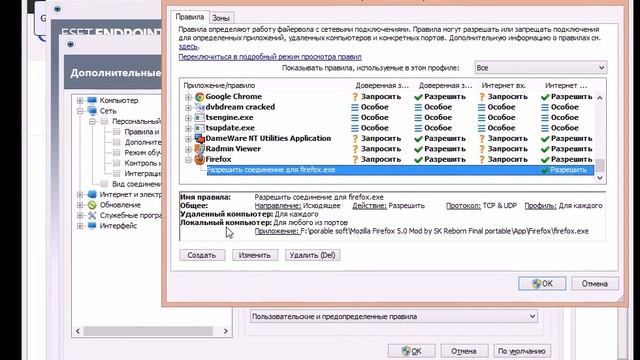Click the Создать button
This screenshot has height=360, width=640.
tap(202, 255)
